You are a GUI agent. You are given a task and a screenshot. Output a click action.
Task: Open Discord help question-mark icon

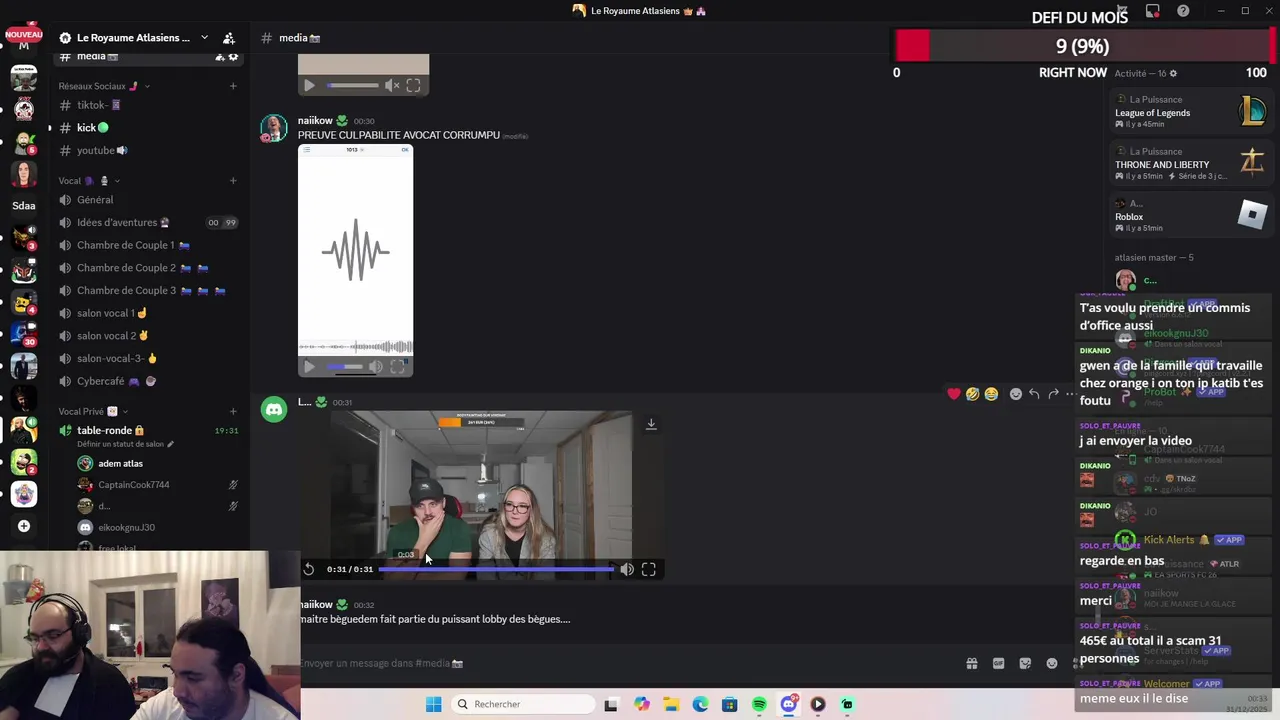click(1184, 11)
